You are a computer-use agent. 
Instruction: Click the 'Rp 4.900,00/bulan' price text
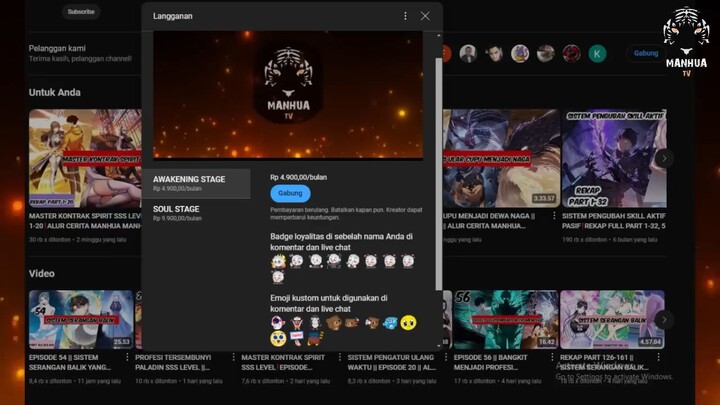298,177
